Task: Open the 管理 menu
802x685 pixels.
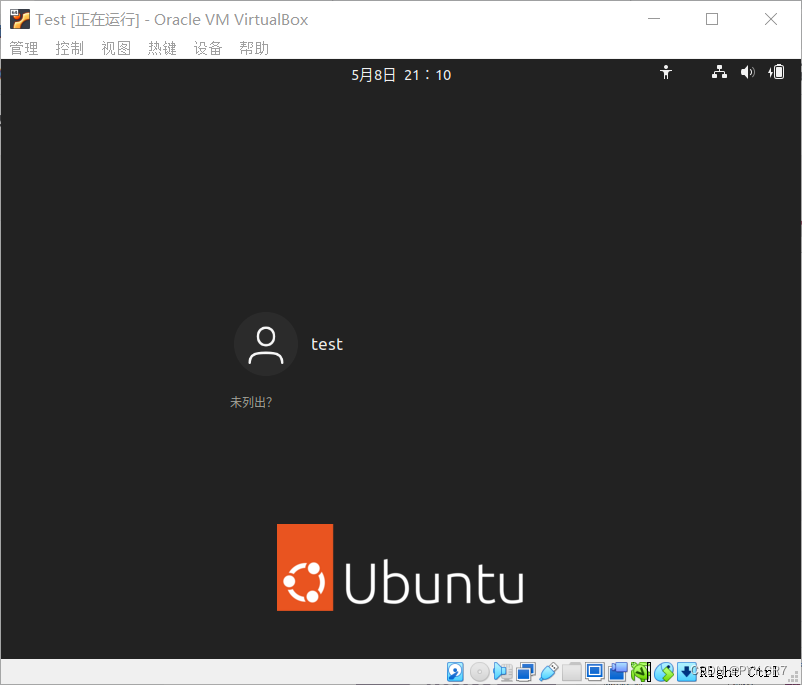Action: coord(24,48)
